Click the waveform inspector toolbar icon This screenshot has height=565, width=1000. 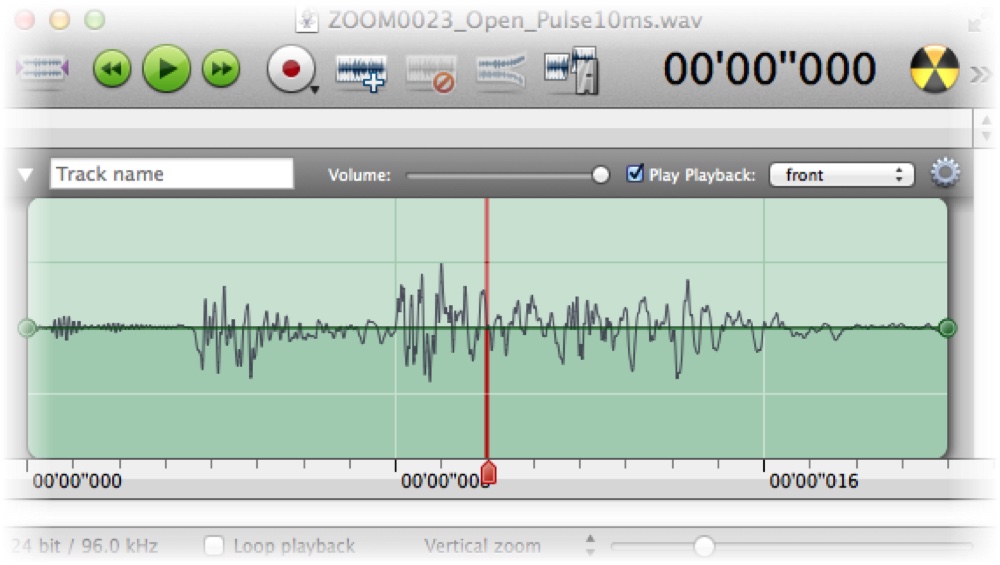571,70
